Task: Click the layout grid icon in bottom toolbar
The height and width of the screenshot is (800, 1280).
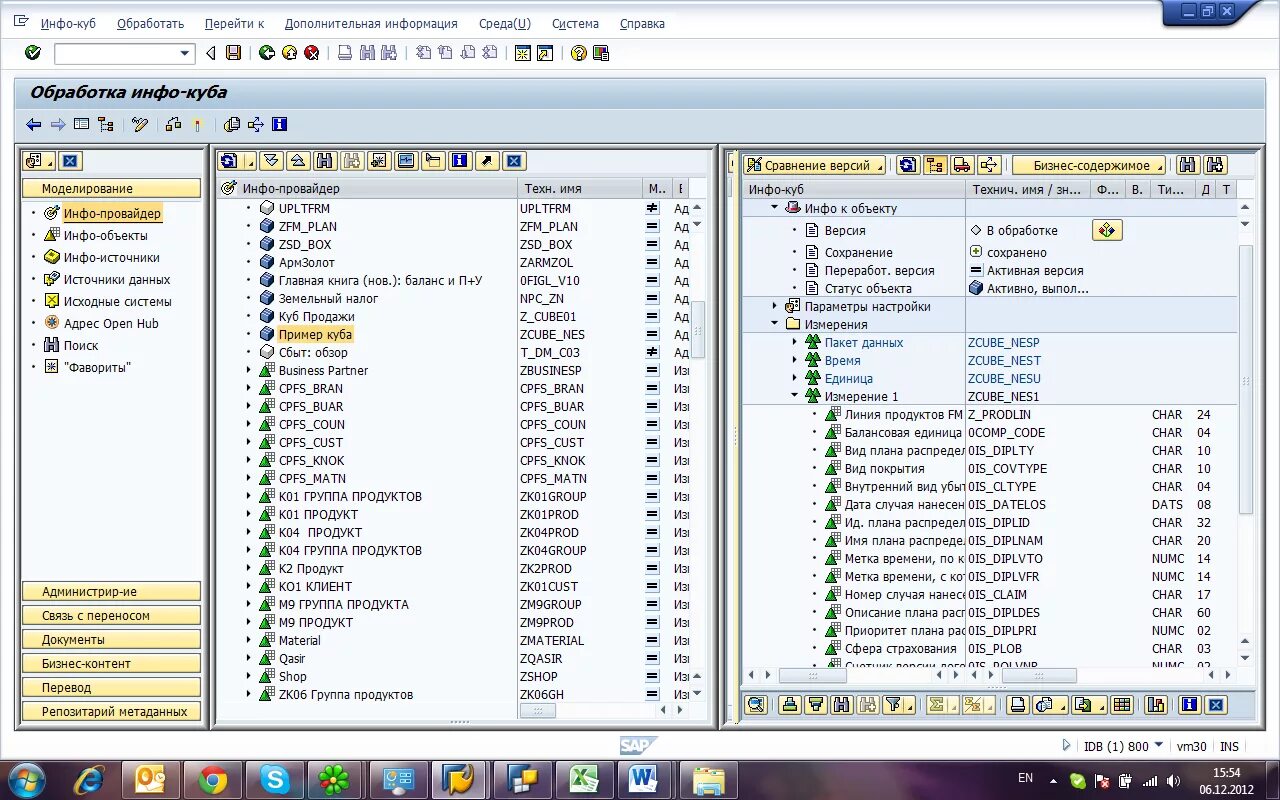Action: (1122, 705)
